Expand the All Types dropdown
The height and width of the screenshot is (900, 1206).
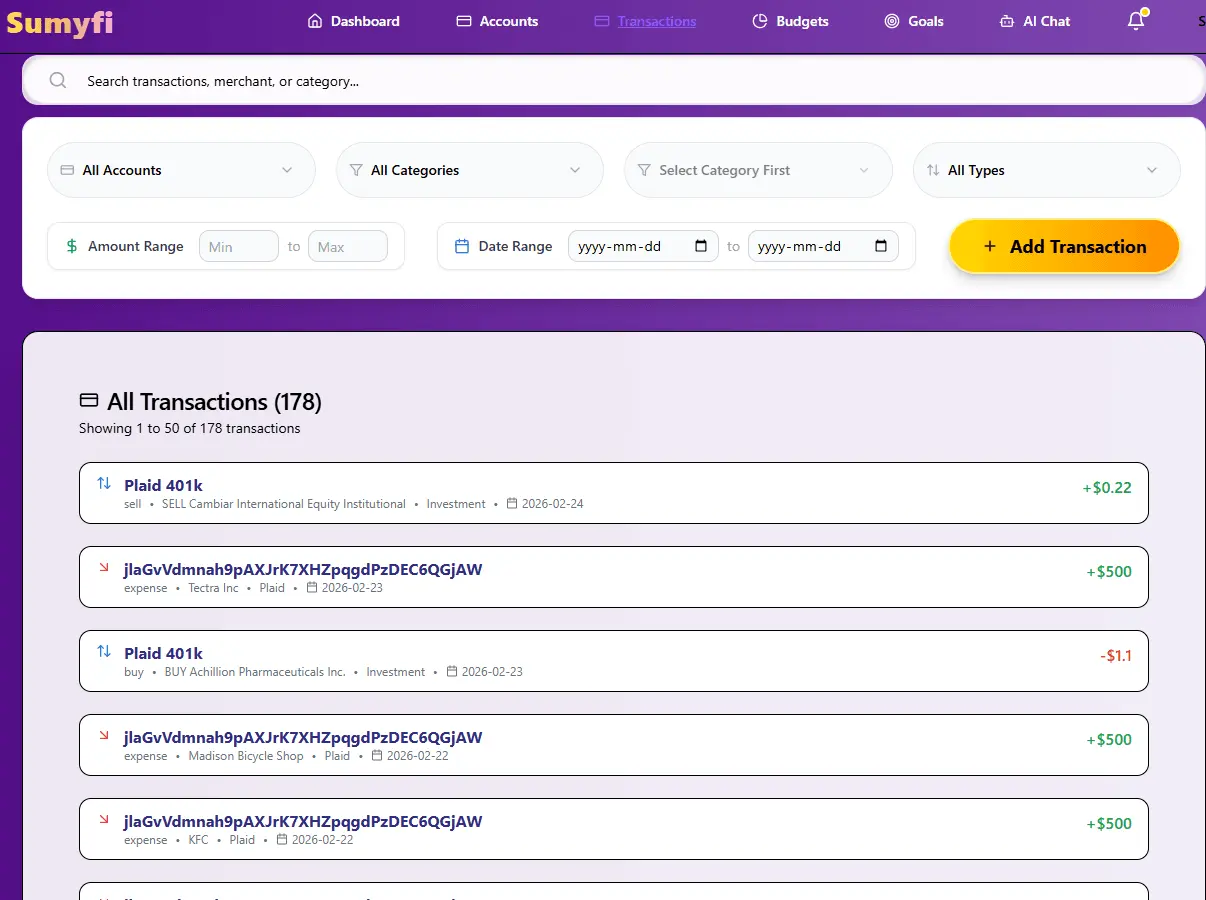coord(1047,170)
